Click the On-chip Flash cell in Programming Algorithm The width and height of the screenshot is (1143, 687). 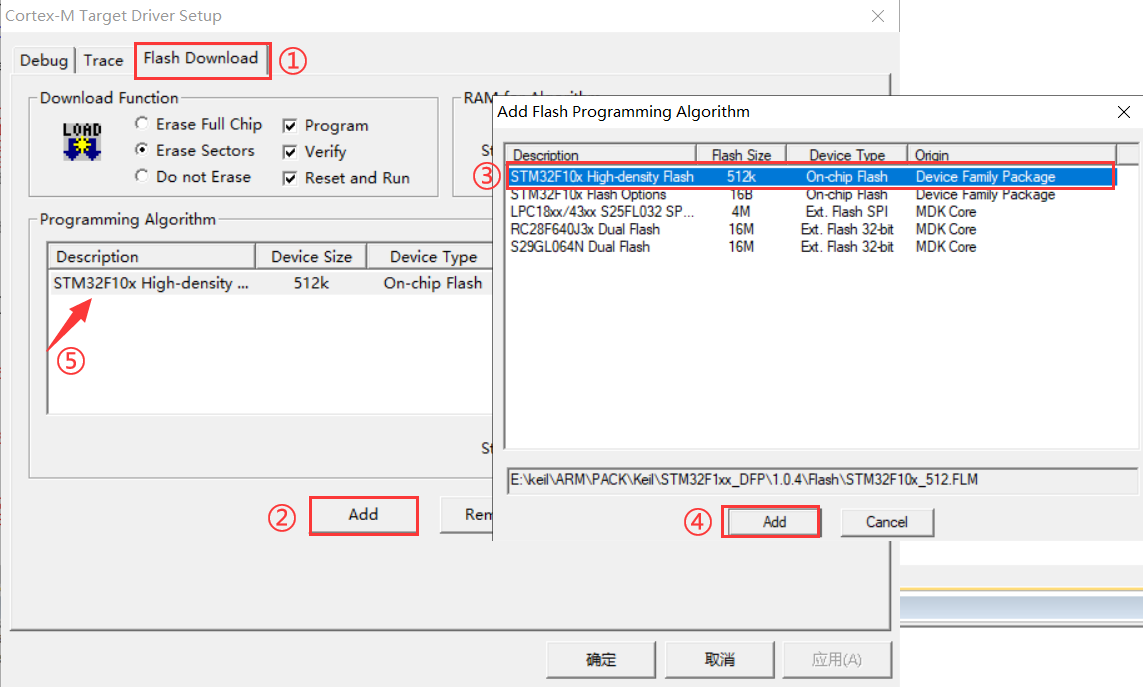coord(433,283)
